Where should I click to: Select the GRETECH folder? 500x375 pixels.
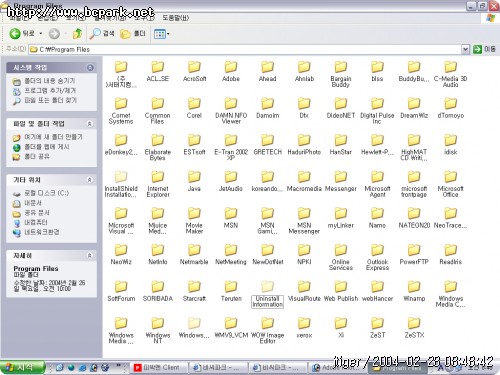pyautogui.click(x=267, y=145)
